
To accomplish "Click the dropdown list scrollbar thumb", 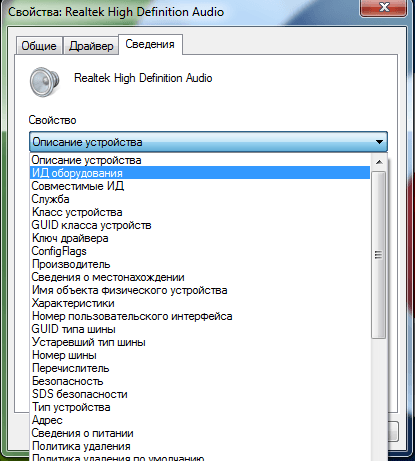I will (379, 255).
